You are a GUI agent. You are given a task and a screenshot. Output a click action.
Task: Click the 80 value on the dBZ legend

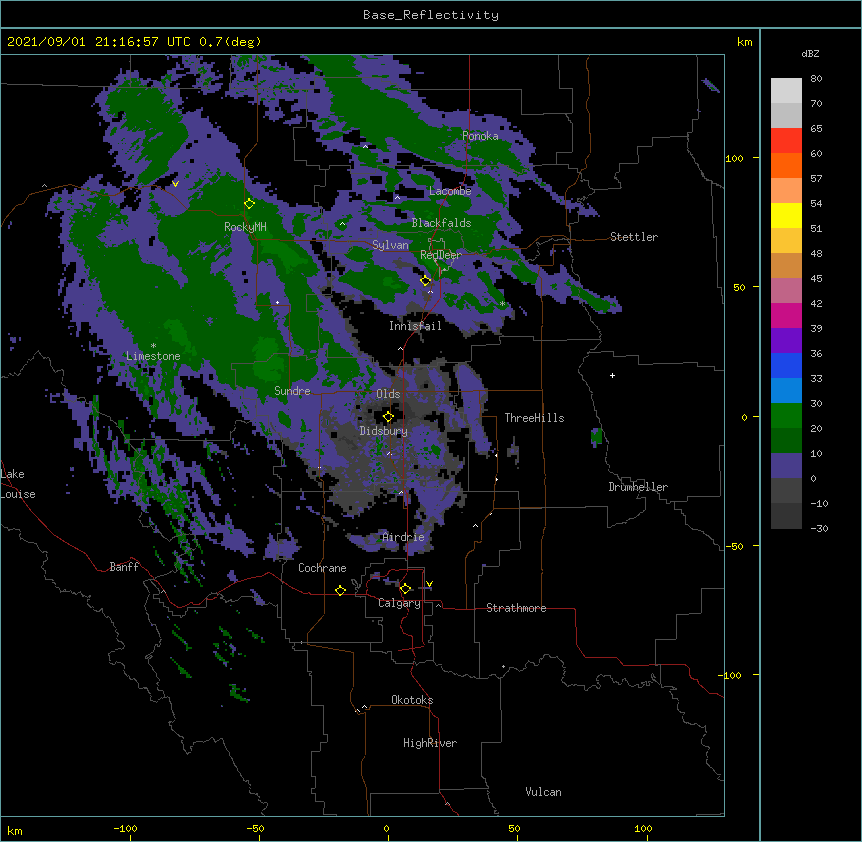pyautogui.click(x=816, y=79)
